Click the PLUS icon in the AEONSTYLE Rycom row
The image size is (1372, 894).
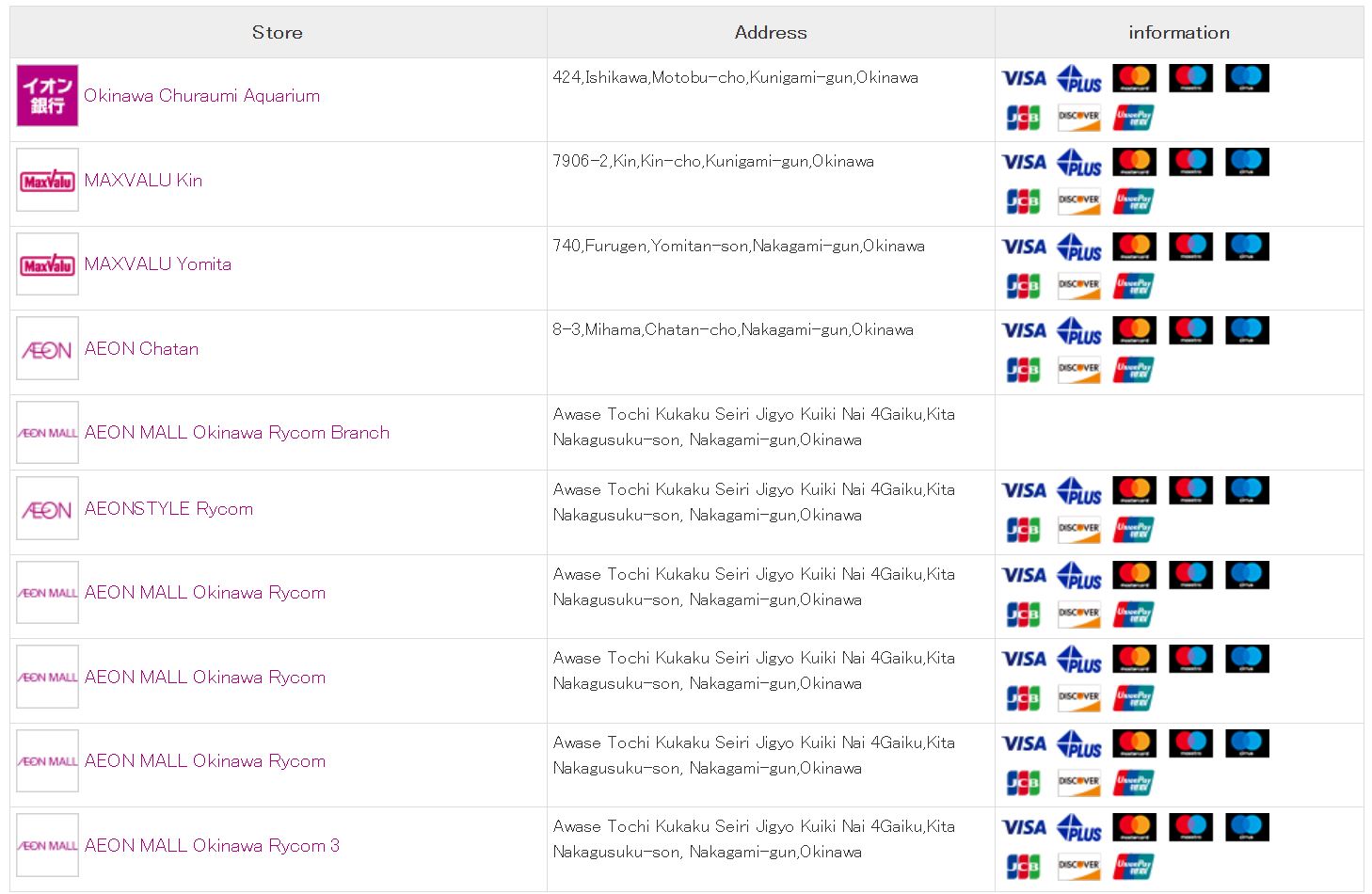[1079, 491]
